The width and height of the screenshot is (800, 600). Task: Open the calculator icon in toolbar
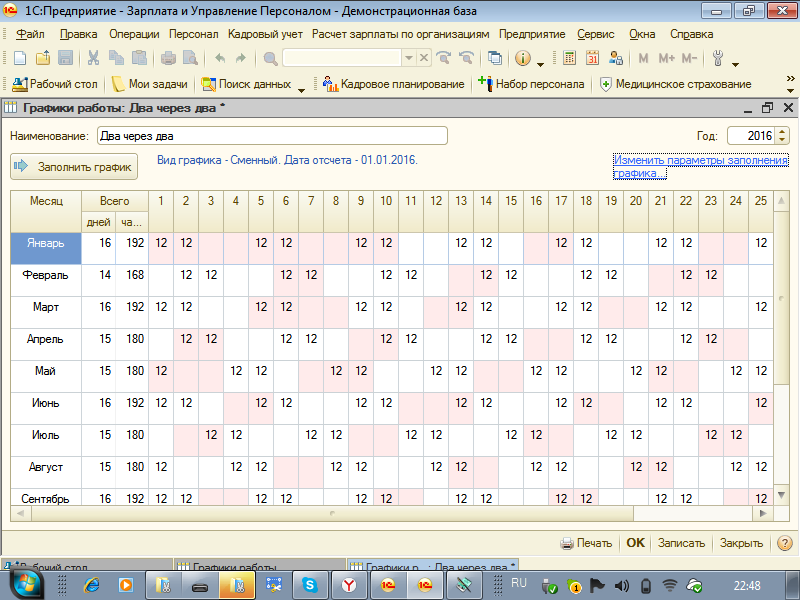570,58
